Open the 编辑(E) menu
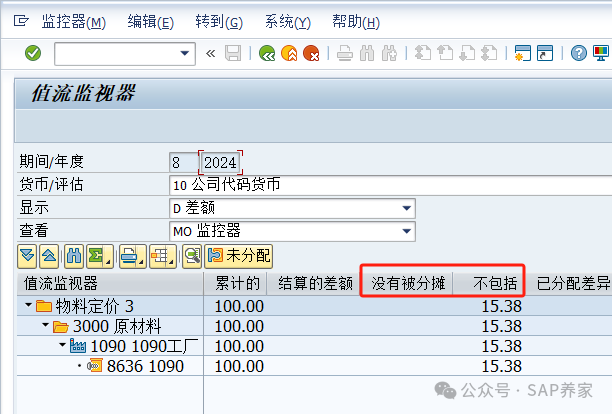Screen dimensions: 612x414 (151, 21)
